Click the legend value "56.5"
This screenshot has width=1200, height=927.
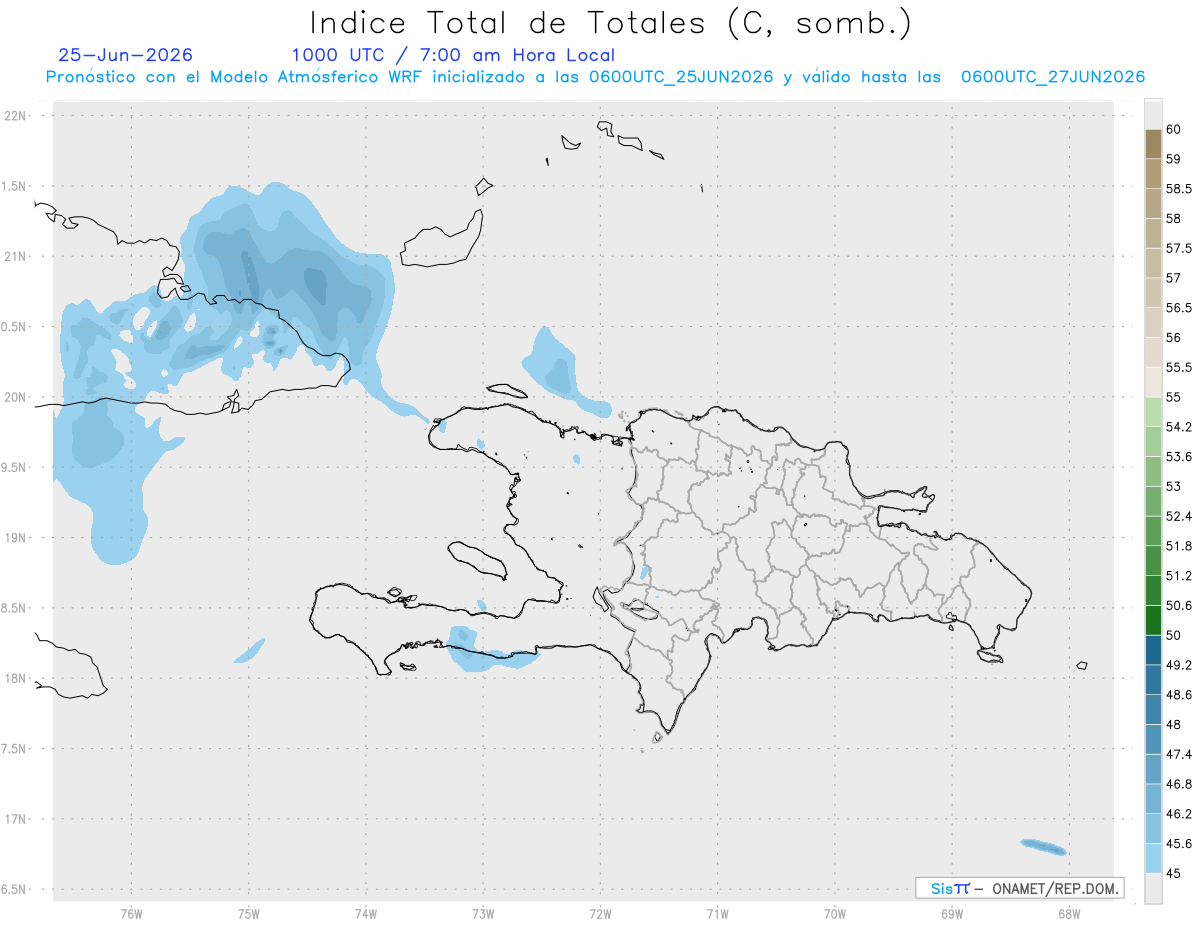pos(1179,308)
